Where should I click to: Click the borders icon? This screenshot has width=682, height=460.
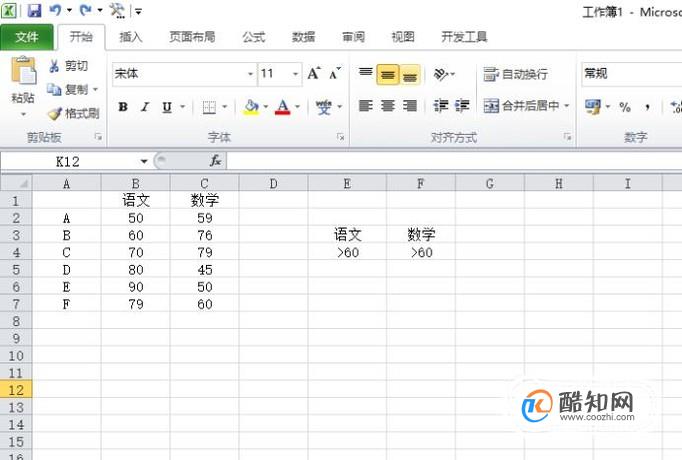[x=209, y=107]
